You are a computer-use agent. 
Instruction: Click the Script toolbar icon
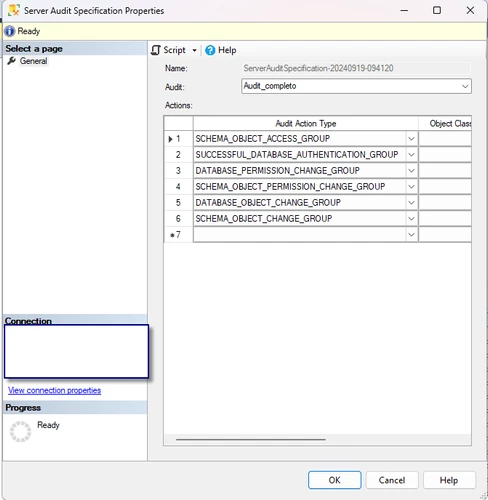point(156,50)
